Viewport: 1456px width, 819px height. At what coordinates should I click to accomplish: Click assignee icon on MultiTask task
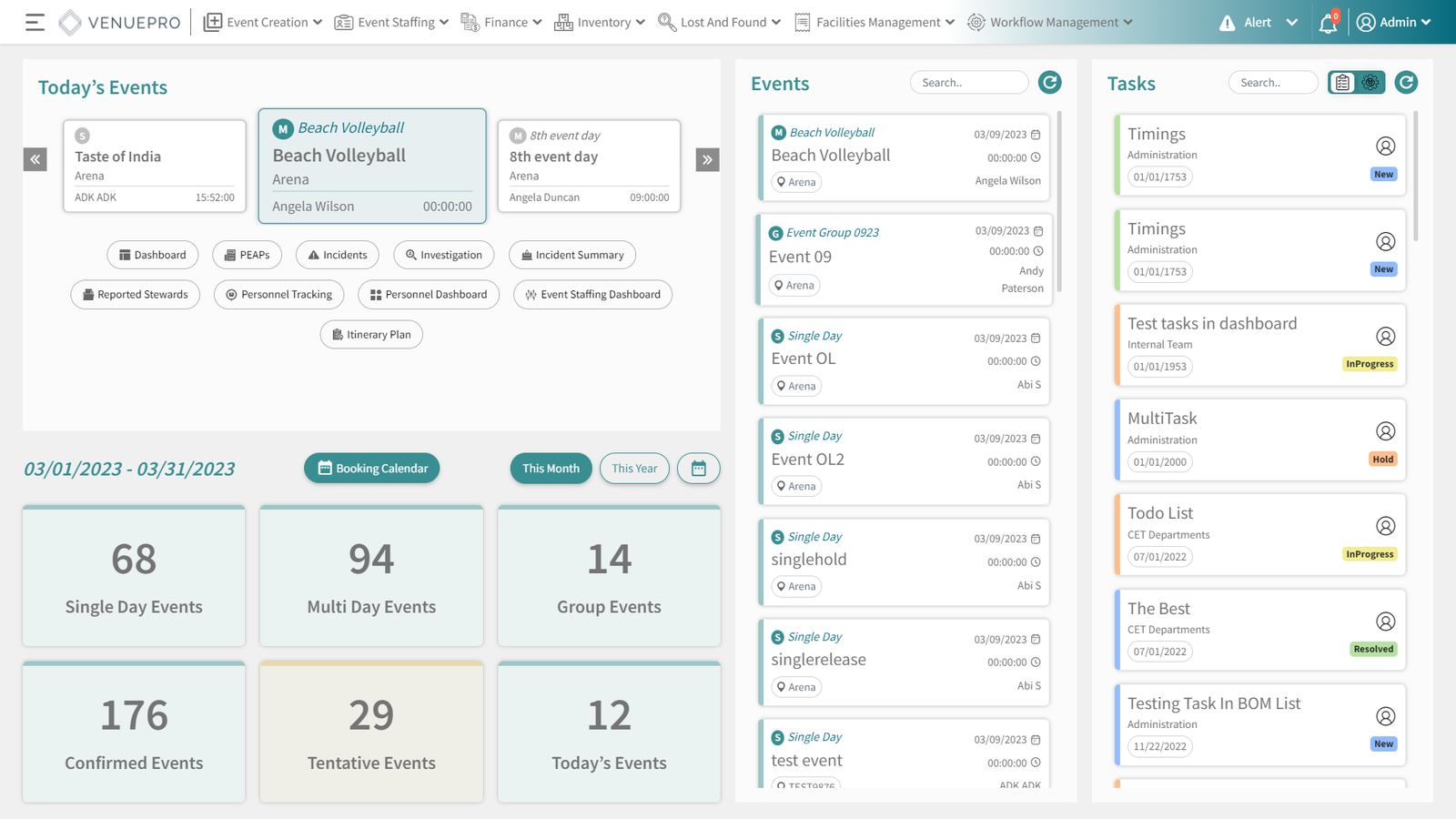pos(1385,431)
